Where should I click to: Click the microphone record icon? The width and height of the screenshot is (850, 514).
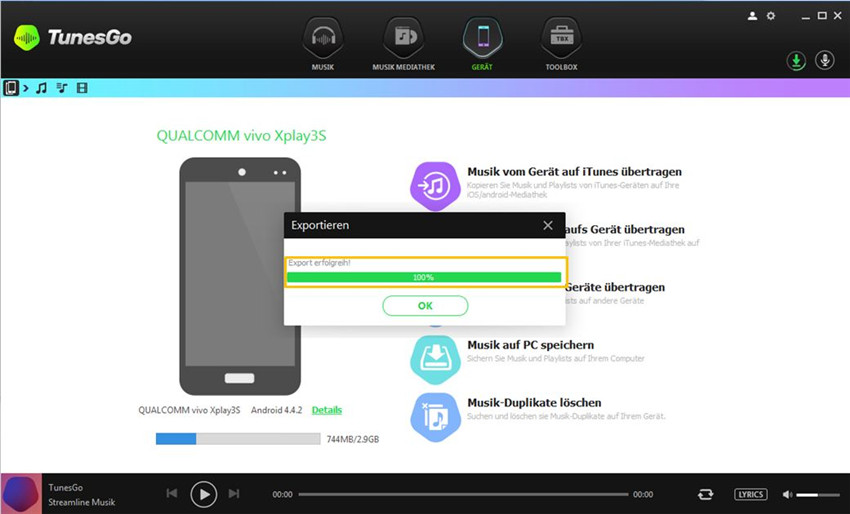point(825,60)
